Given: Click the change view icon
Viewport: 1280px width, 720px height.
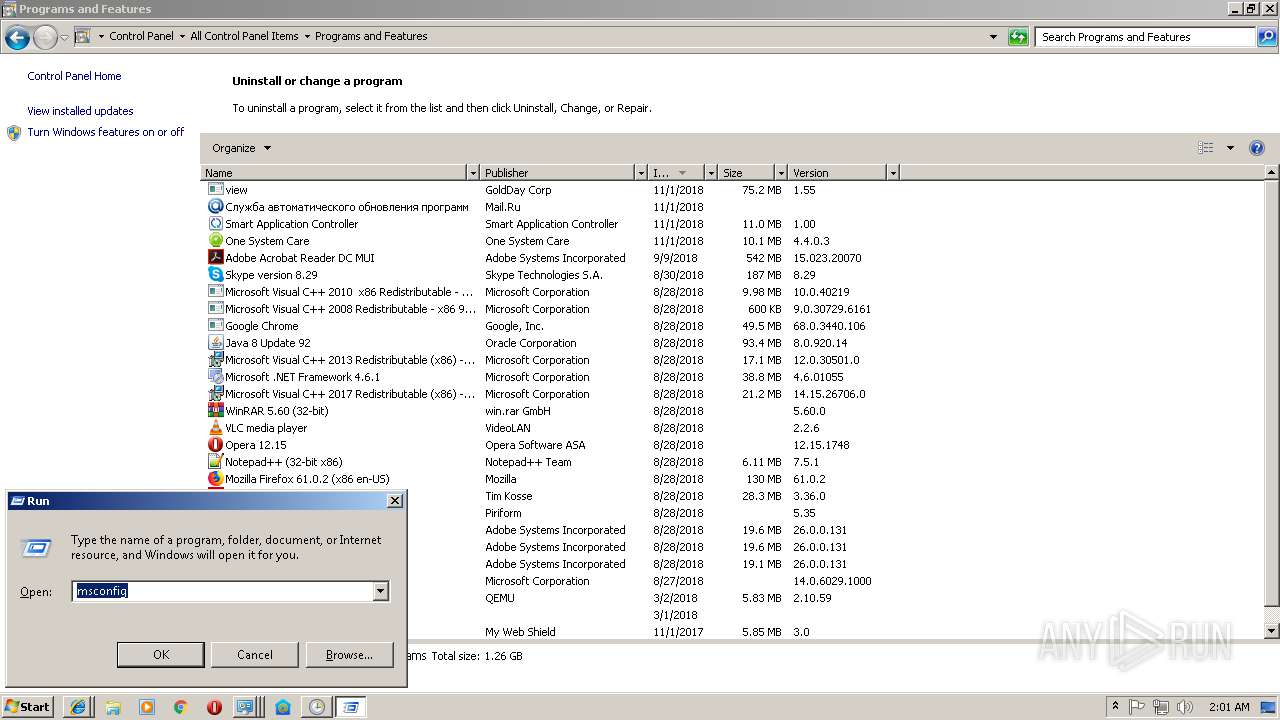Looking at the screenshot, I should pos(1206,148).
